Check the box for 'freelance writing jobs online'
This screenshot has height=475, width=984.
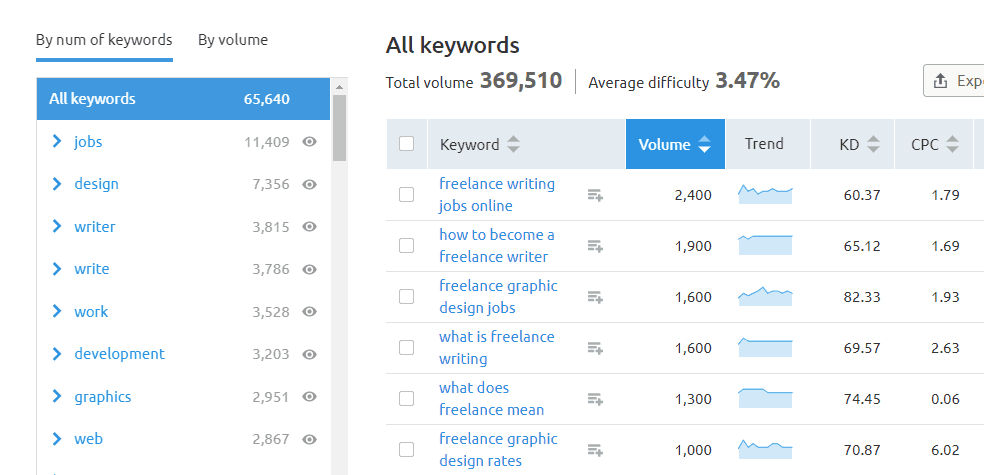(x=407, y=195)
